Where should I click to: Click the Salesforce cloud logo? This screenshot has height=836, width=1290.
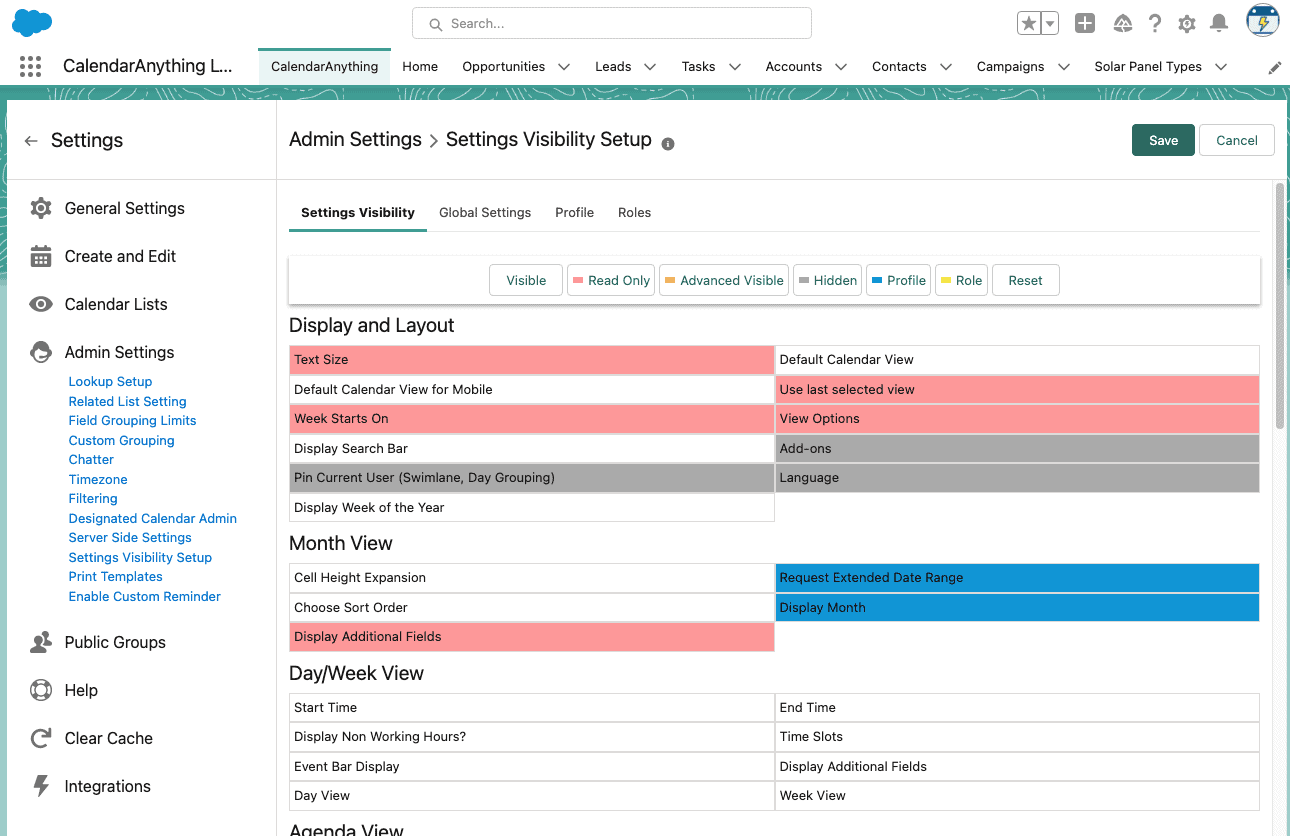(x=32, y=22)
